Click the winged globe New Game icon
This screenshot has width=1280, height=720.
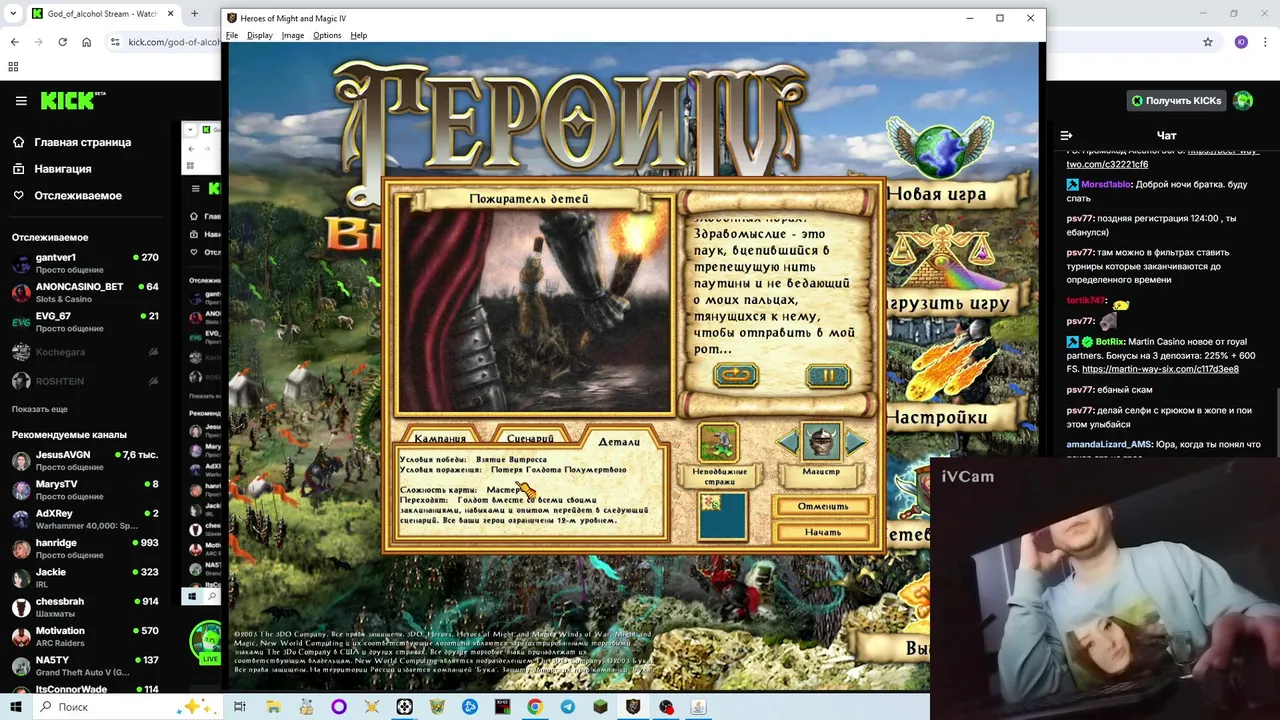point(939,147)
